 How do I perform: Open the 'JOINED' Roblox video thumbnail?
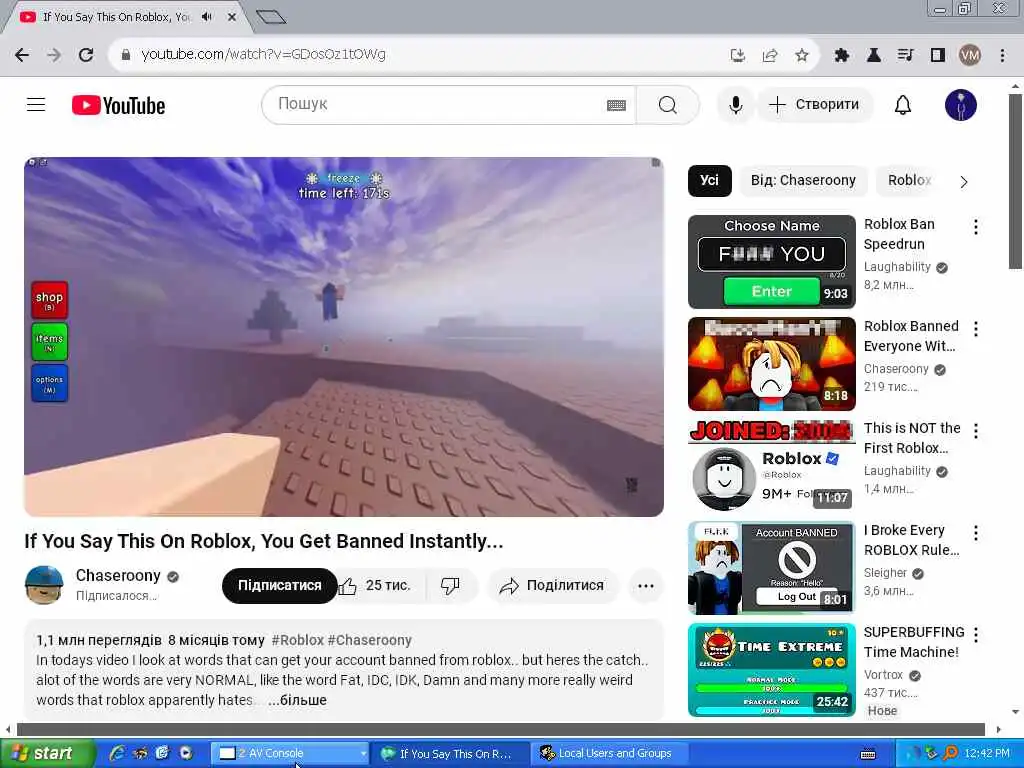coord(771,466)
